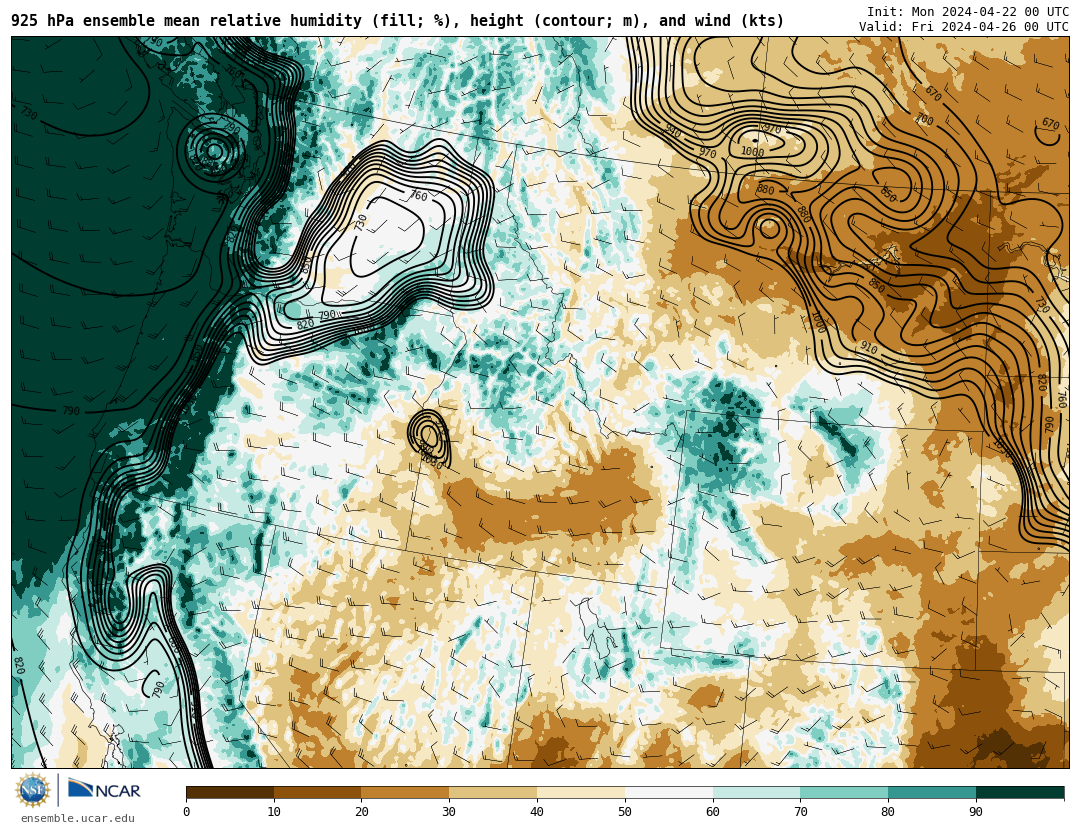Click the 80-90% dark teal colorbar segment
Screen dimensions: 1080x831
[x=932, y=792]
